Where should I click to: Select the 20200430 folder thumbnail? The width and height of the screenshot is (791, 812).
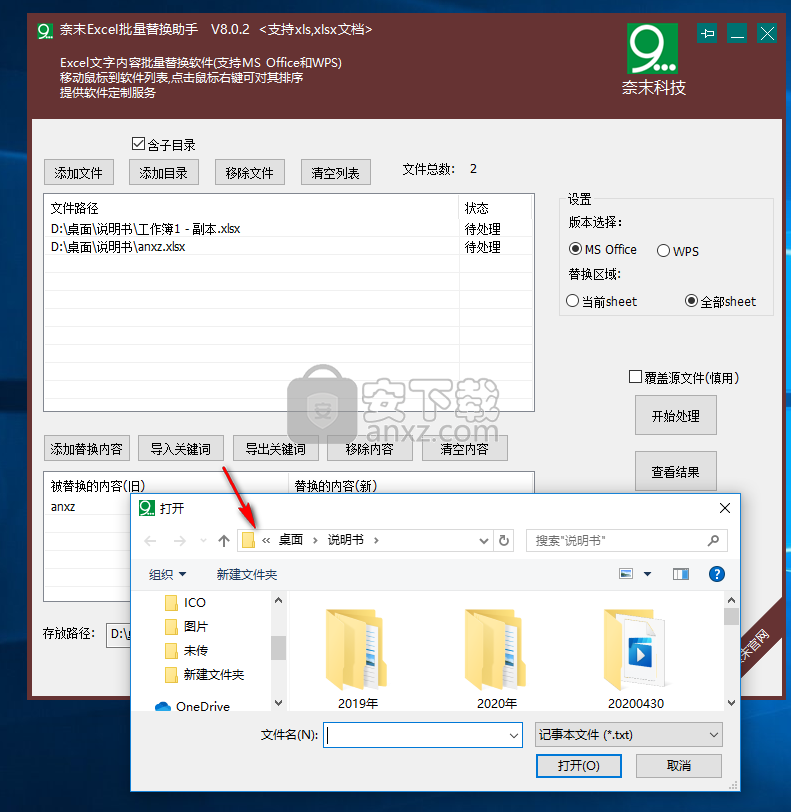click(x=636, y=659)
